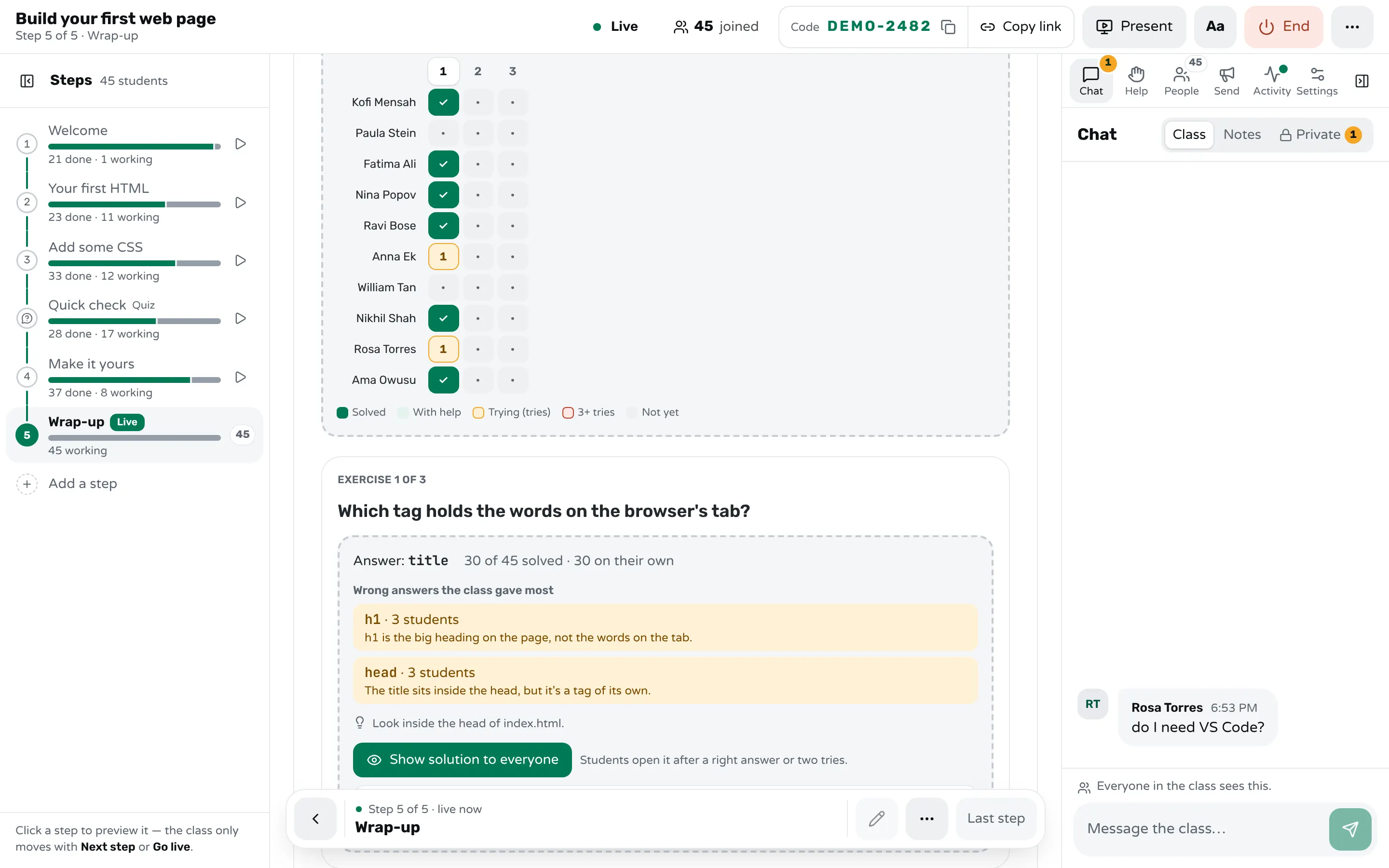The height and width of the screenshot is (868, 1389).
Task: Open the Chat panel tab
Action: [1090, 81]
